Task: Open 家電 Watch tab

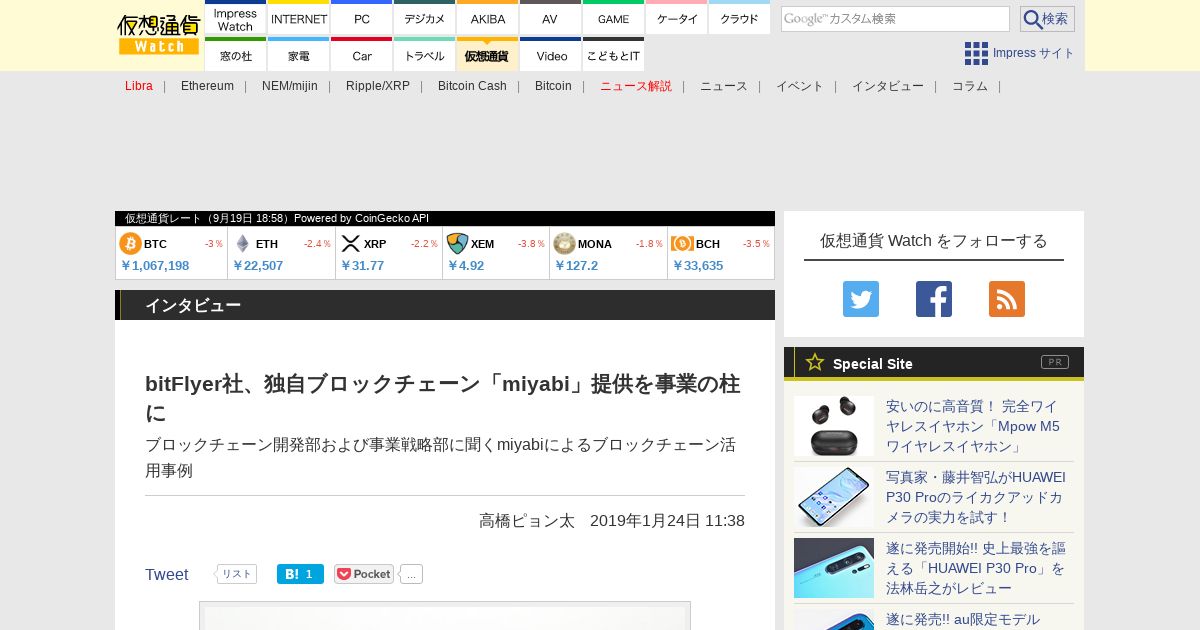Action: coord(299,56)
